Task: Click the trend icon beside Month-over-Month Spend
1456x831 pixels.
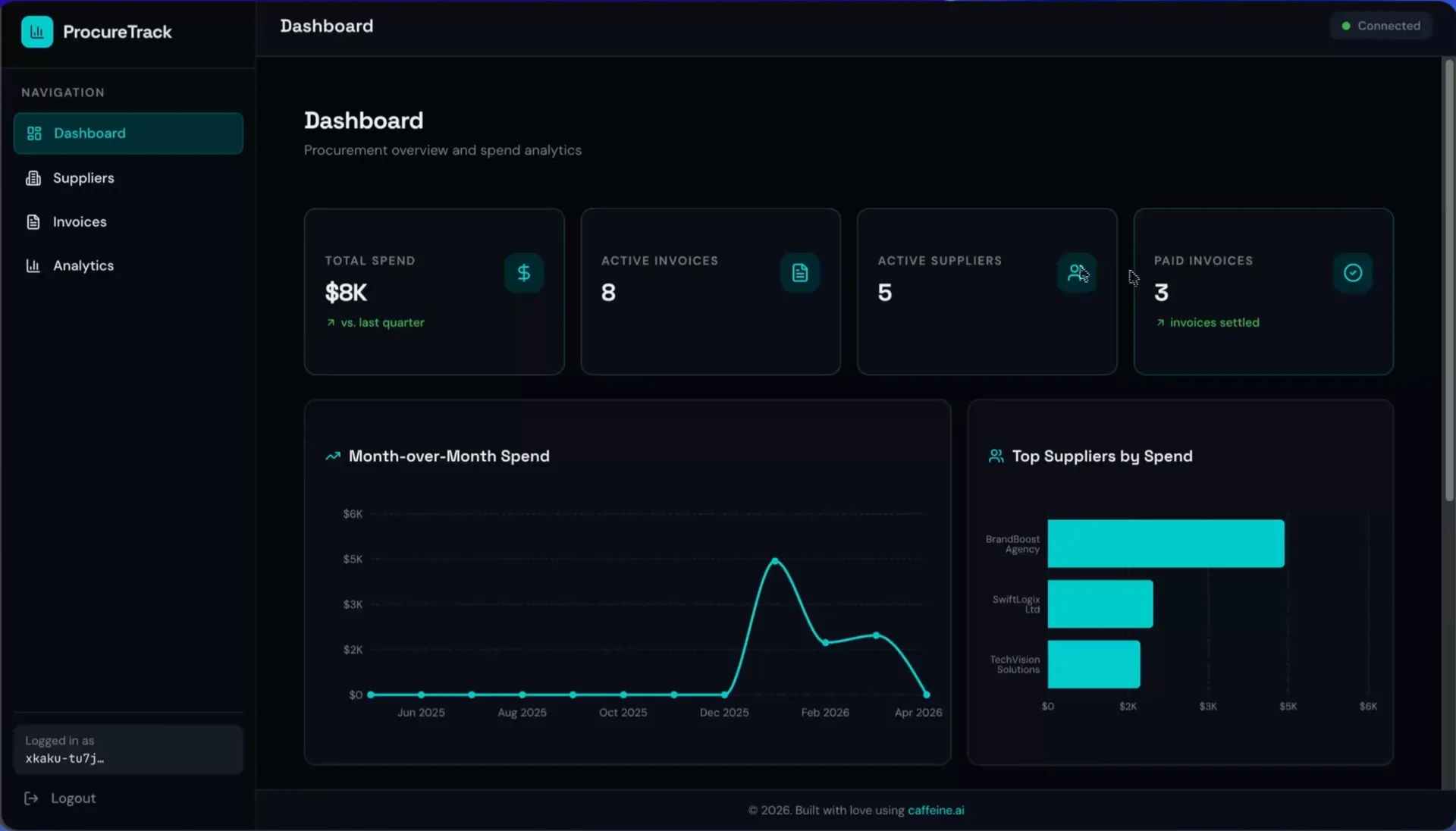Action: coord(332,456)
